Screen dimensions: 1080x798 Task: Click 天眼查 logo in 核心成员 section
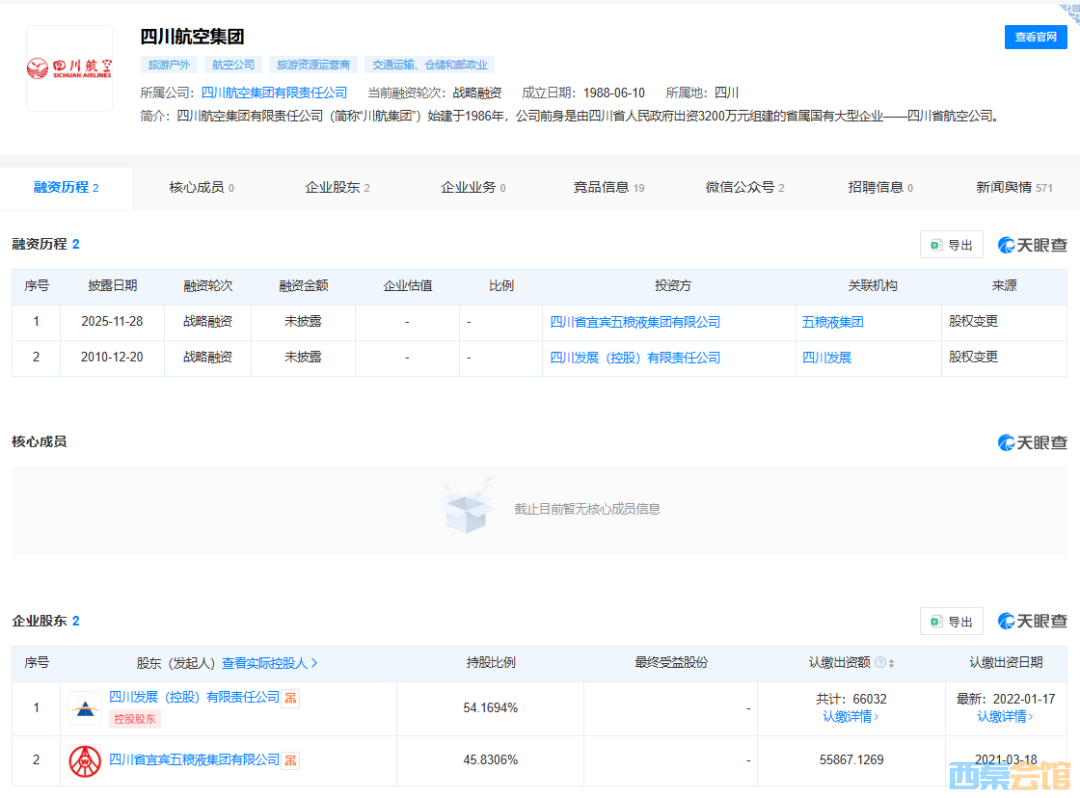(1033, 442)
